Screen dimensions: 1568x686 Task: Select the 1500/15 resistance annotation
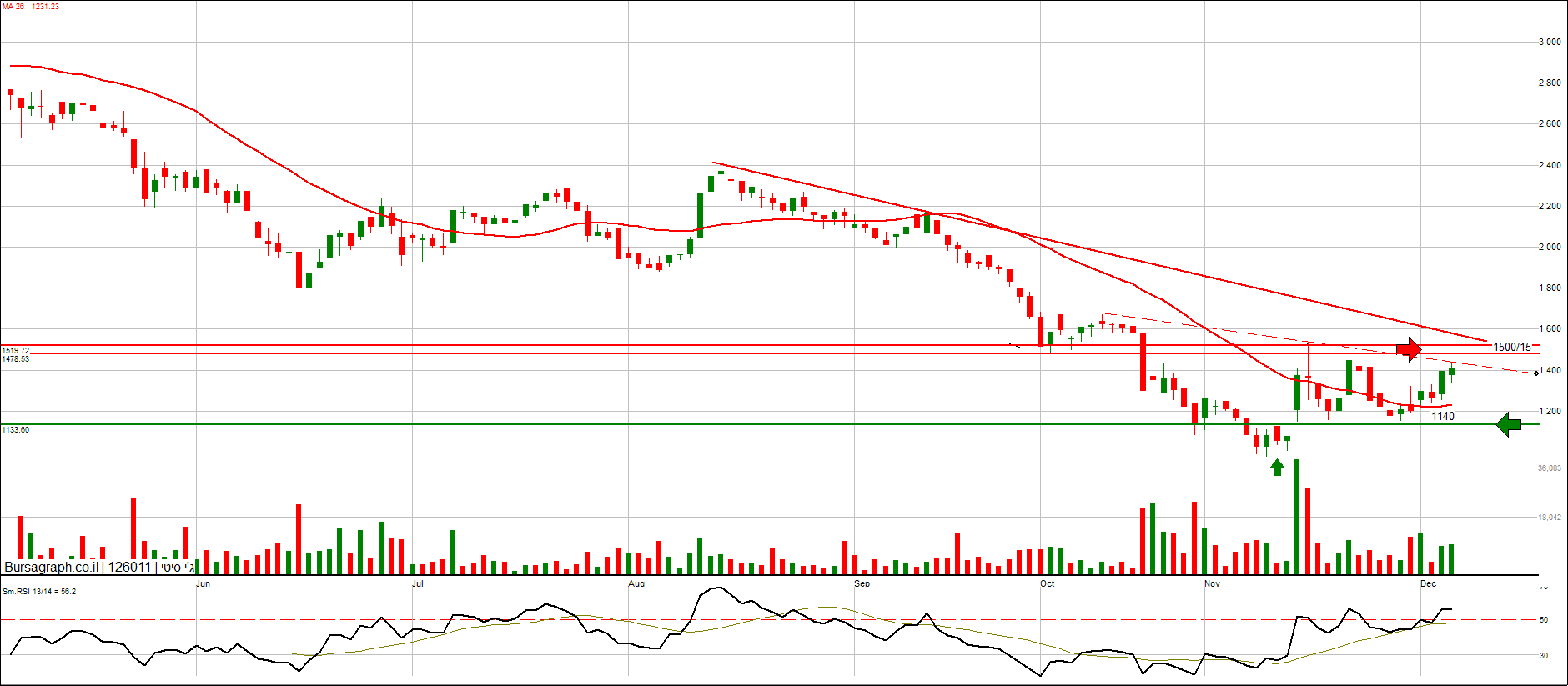[x=1511, y=348]
